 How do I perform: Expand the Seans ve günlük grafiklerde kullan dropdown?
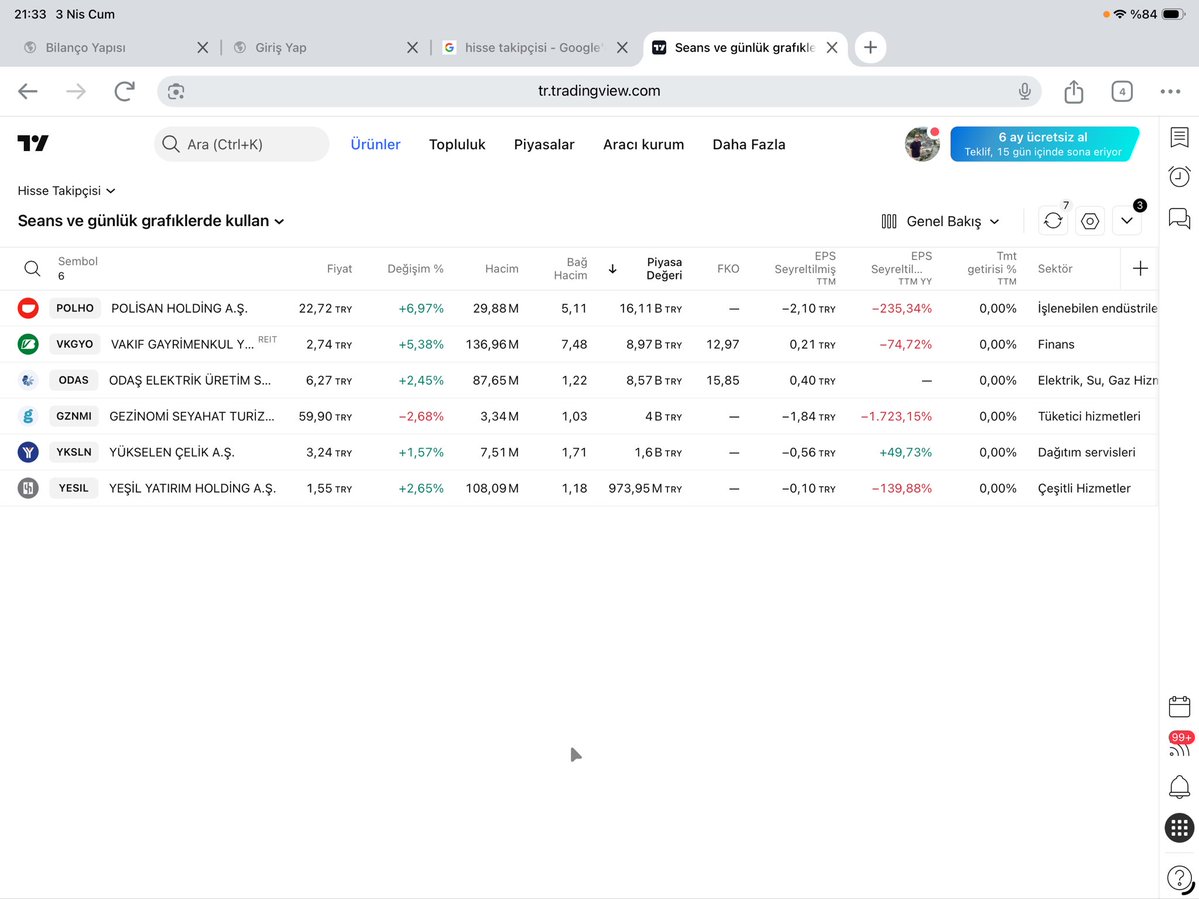coord(151,221)
